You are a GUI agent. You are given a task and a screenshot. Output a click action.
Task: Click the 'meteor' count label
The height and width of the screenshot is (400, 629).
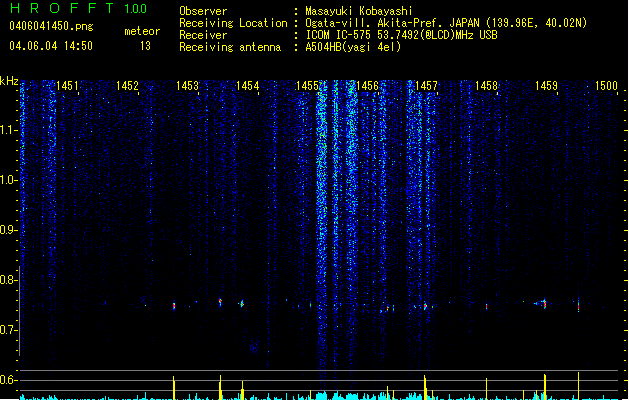[142, 31]
